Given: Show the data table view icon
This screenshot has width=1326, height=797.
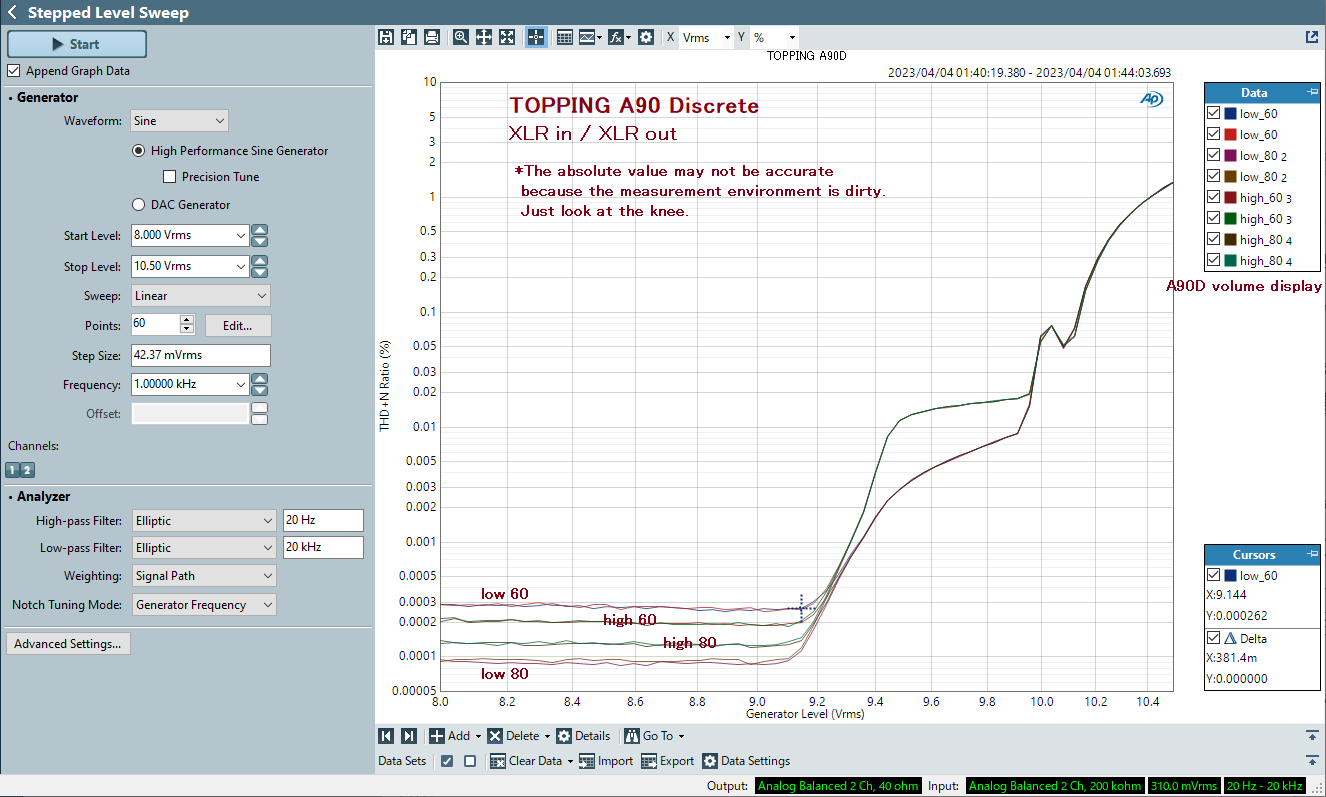Looking at the screenshot, I should pos(565,37).
